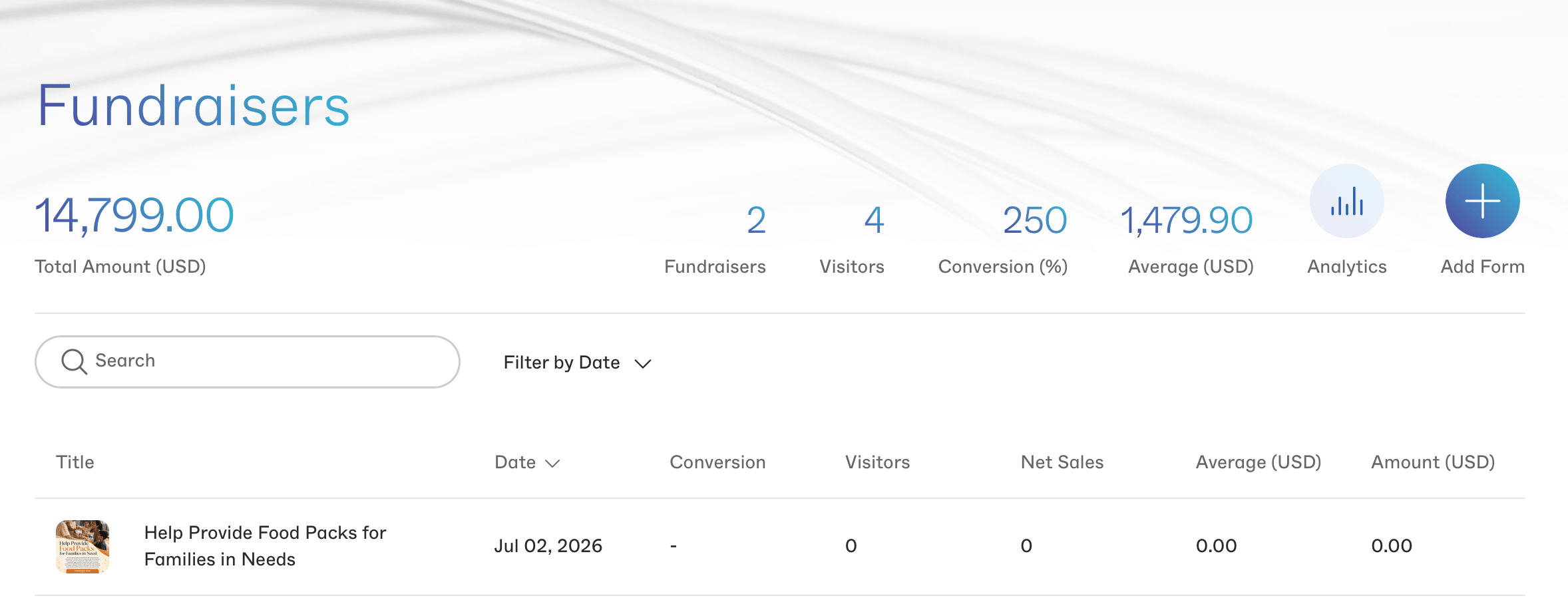Click the Visitors column header
Screen dimensions: 1568x612
(877, 462)
